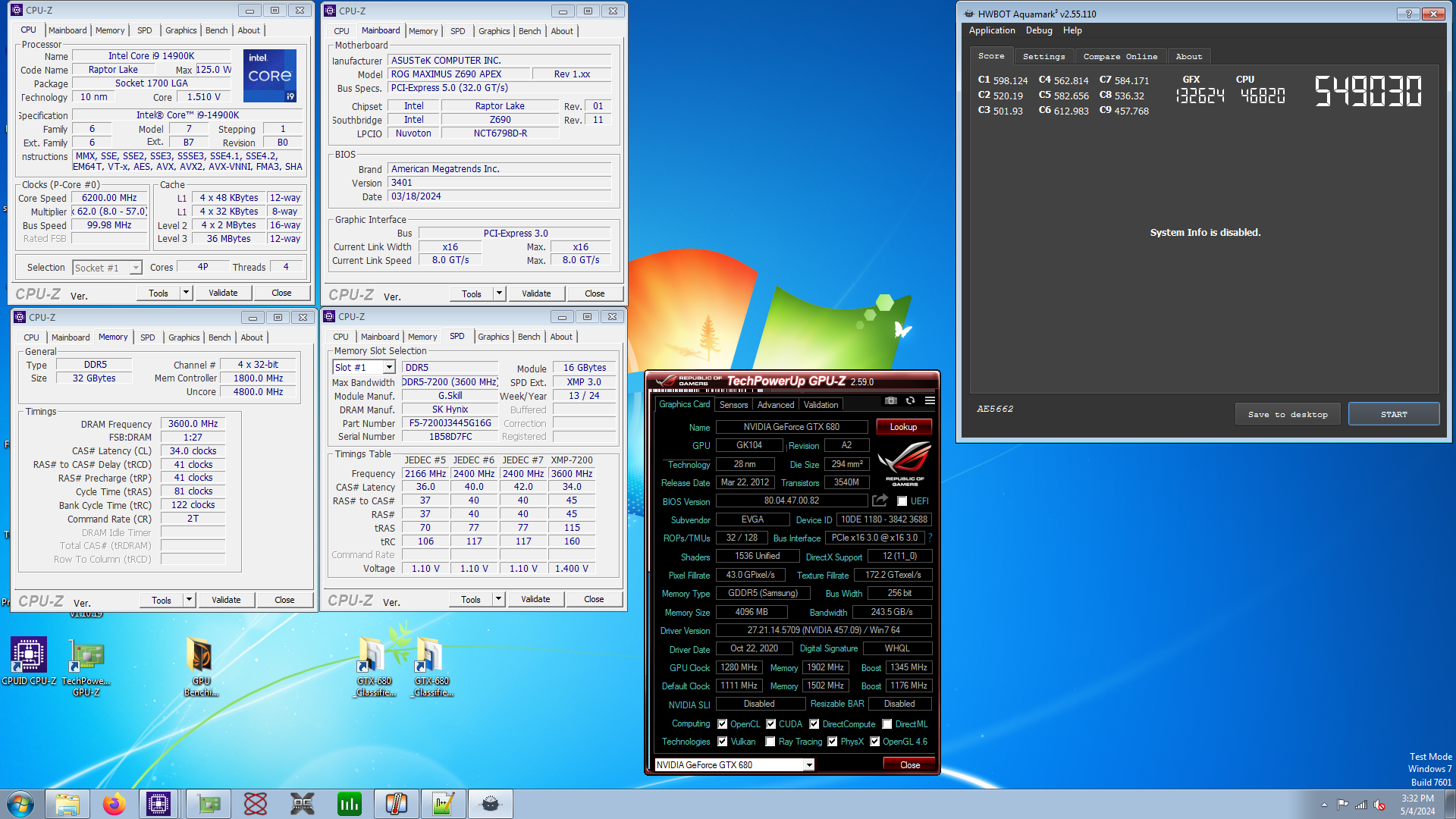Image resolution: width=1456 pixels, height=819 pixels.
Task: Toggle the DirectCompute checkbox
Action: click(x=814, y=724)
